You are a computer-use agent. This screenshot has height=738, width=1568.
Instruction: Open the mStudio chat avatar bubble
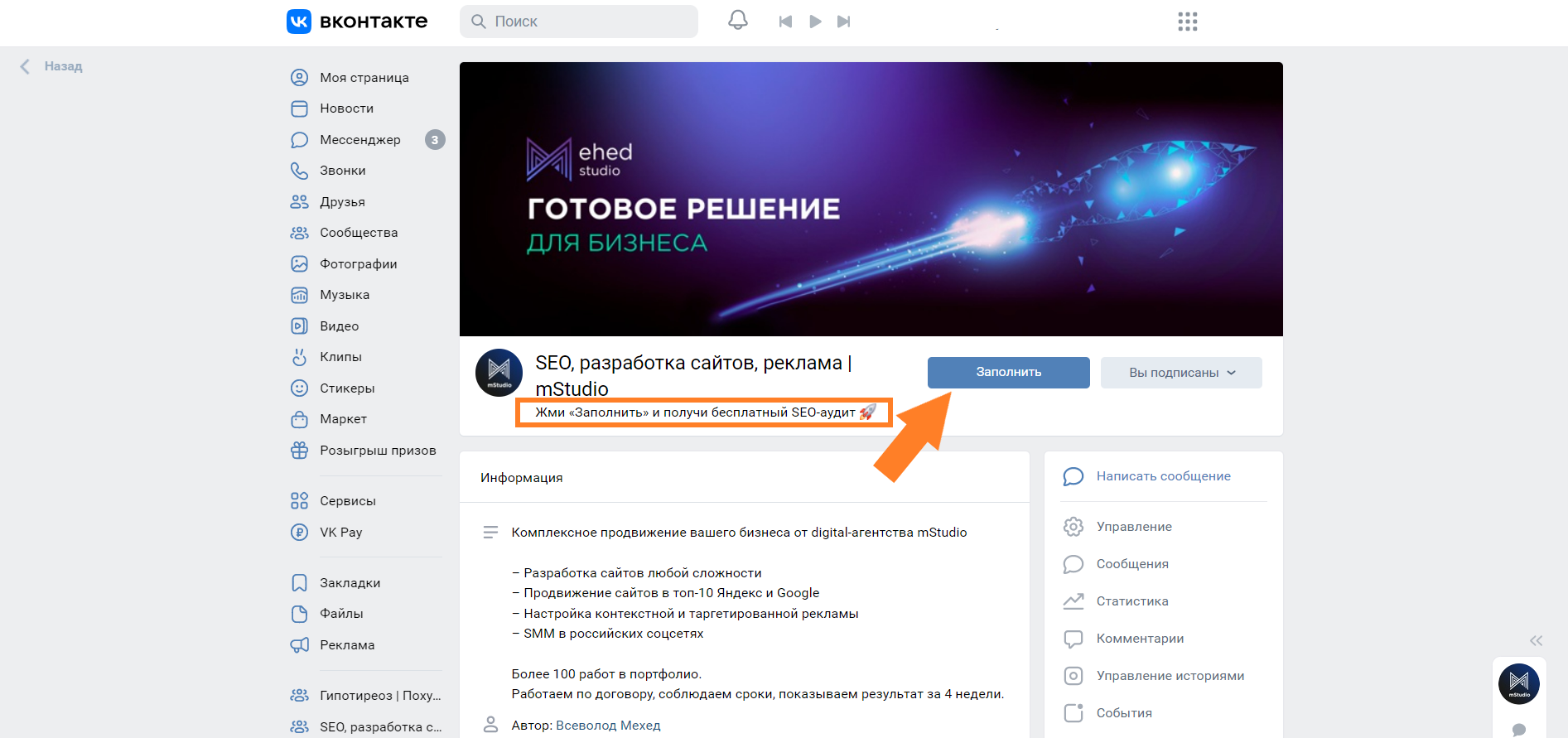pyautogui.click(x=1518, y=684)
